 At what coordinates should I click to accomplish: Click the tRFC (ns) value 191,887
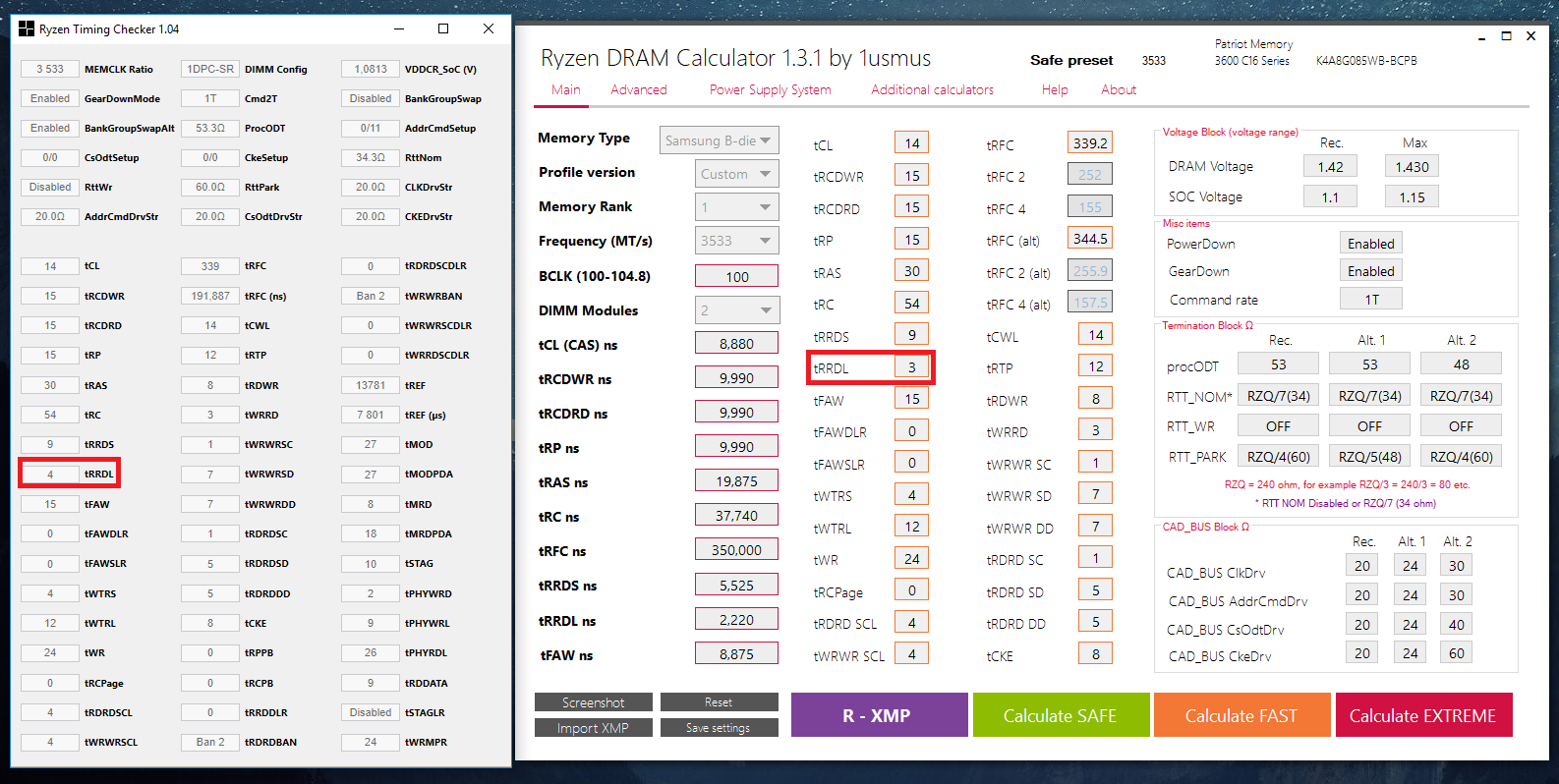210,296
